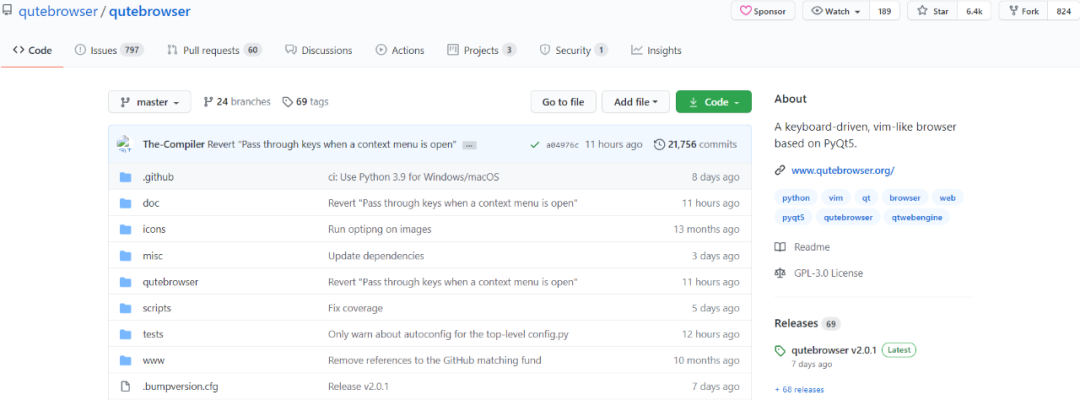Open commit 'Run optipng on images'
This screenshot has width=1080, height=400.
[380, 229]
